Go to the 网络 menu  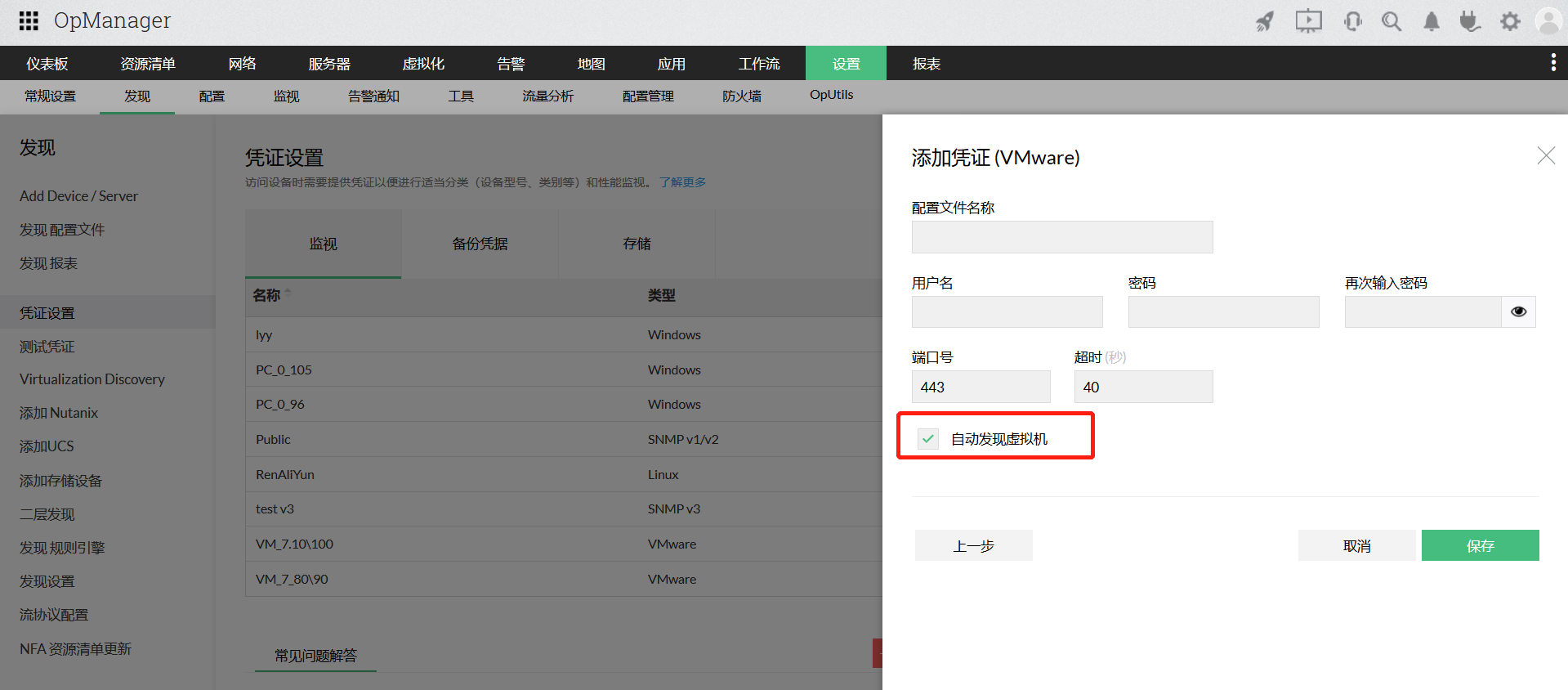tap(243, 64)
